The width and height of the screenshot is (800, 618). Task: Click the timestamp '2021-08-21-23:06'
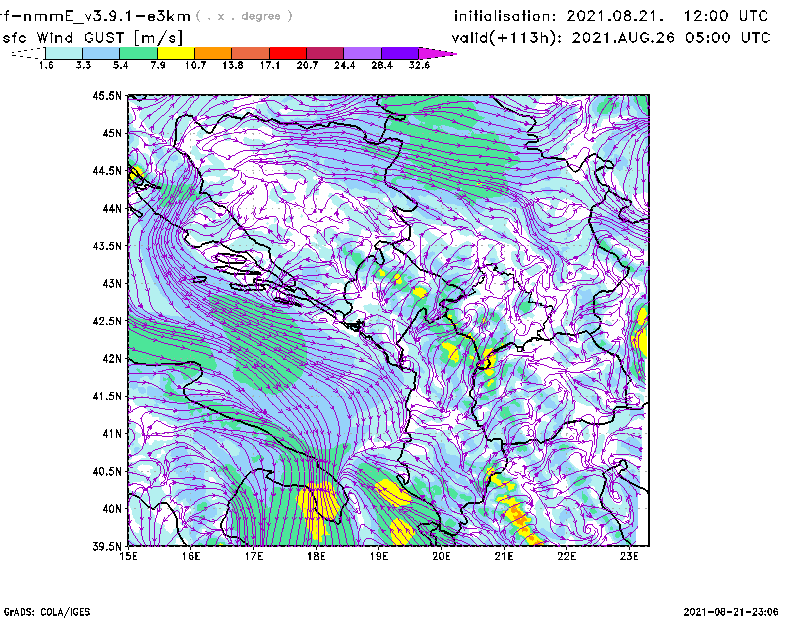point(731,612)
